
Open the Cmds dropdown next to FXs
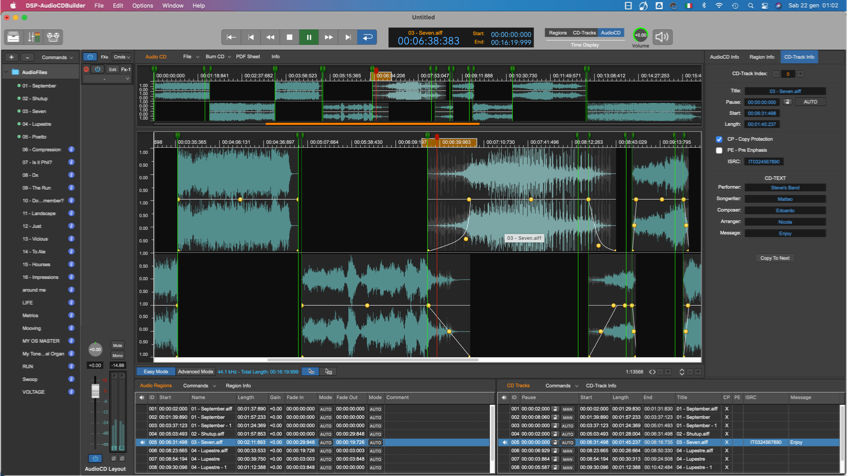122,57
